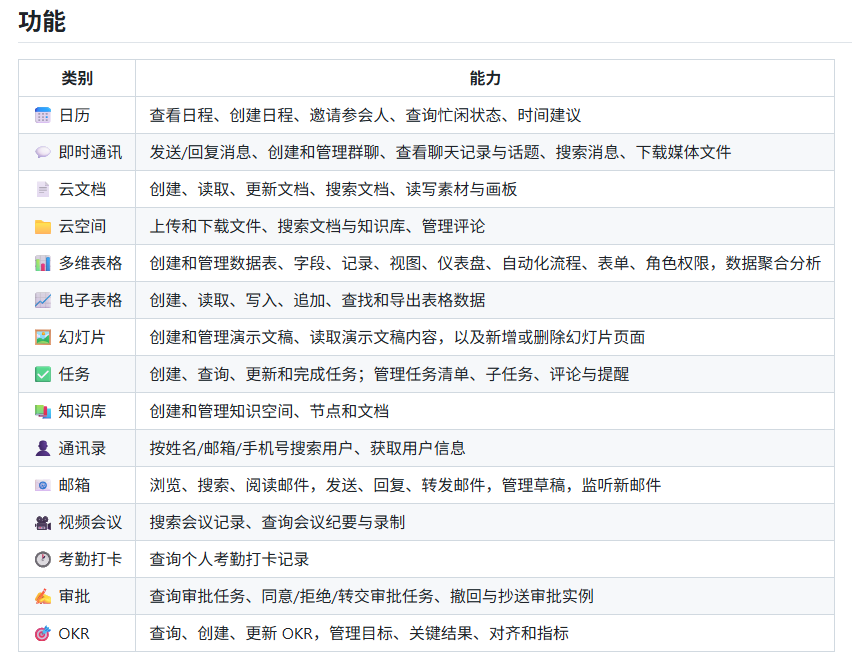Click the camera icon for 视频会议
Viewport: 852px width, 660px height.
42,522
